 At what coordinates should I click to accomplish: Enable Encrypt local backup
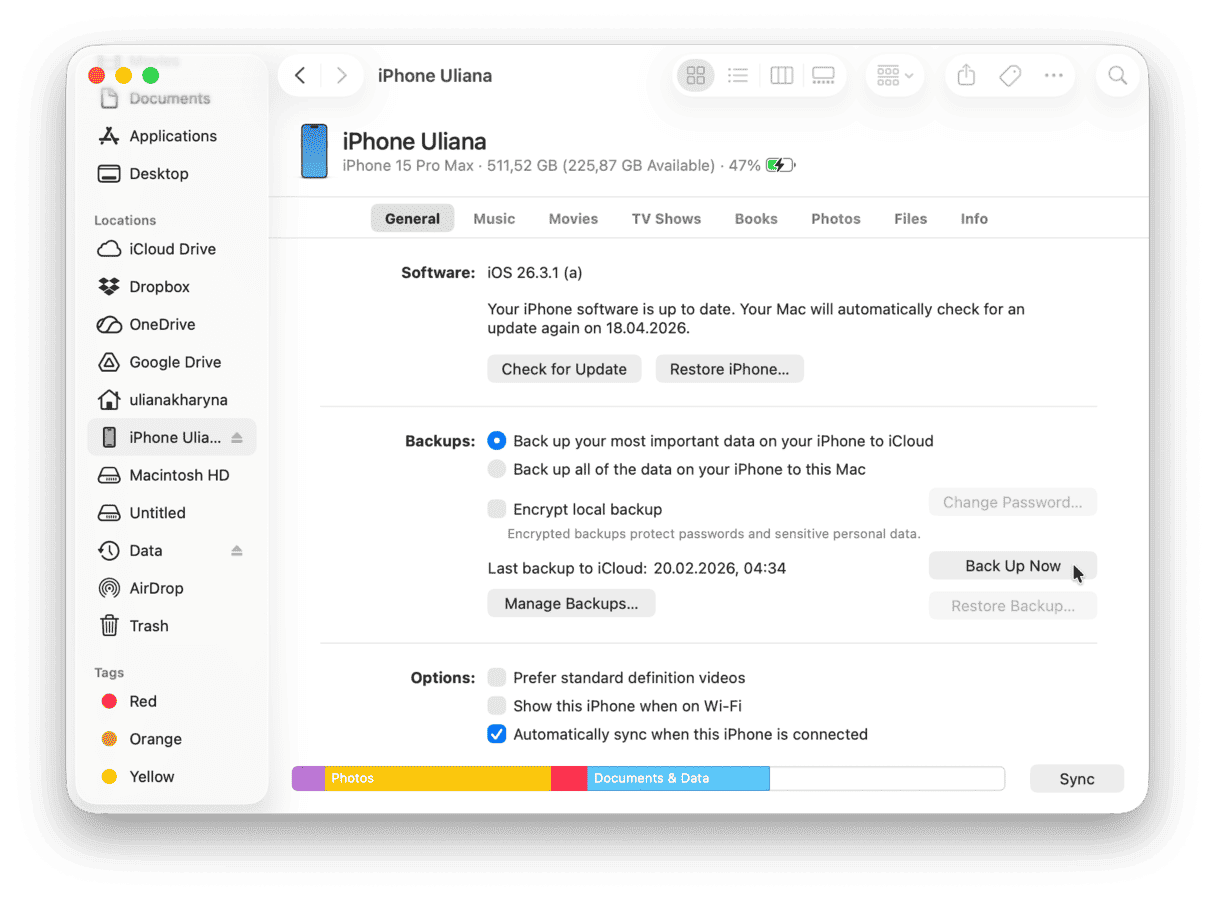497,509
